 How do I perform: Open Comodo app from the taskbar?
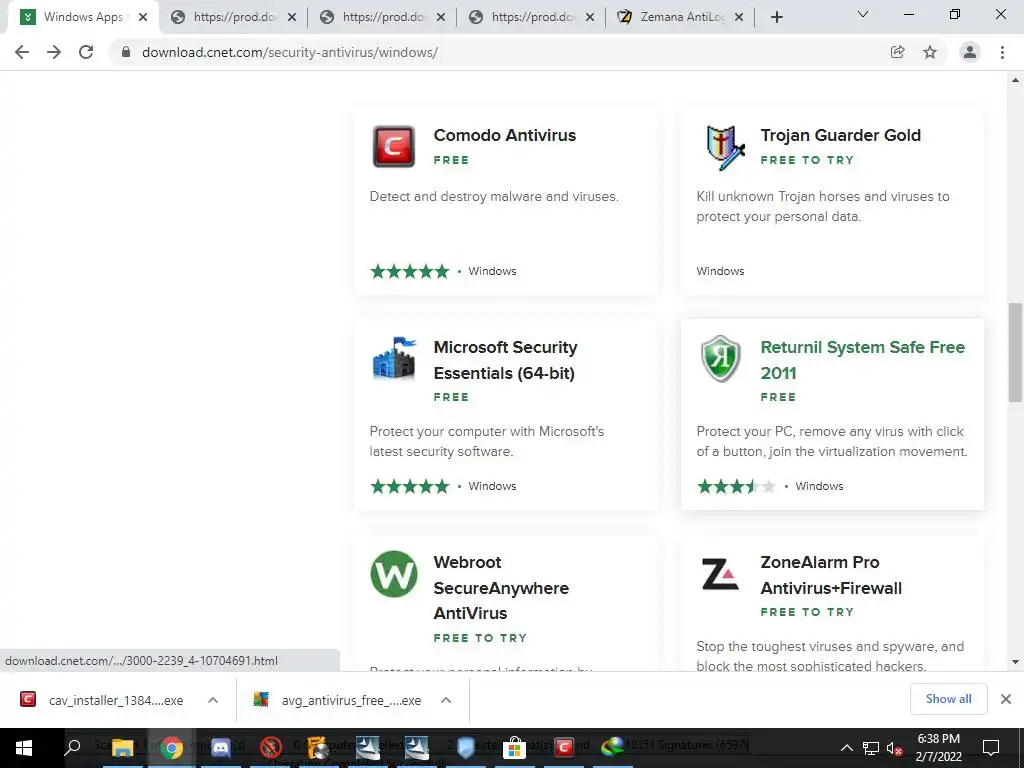(x=564, y=748)
